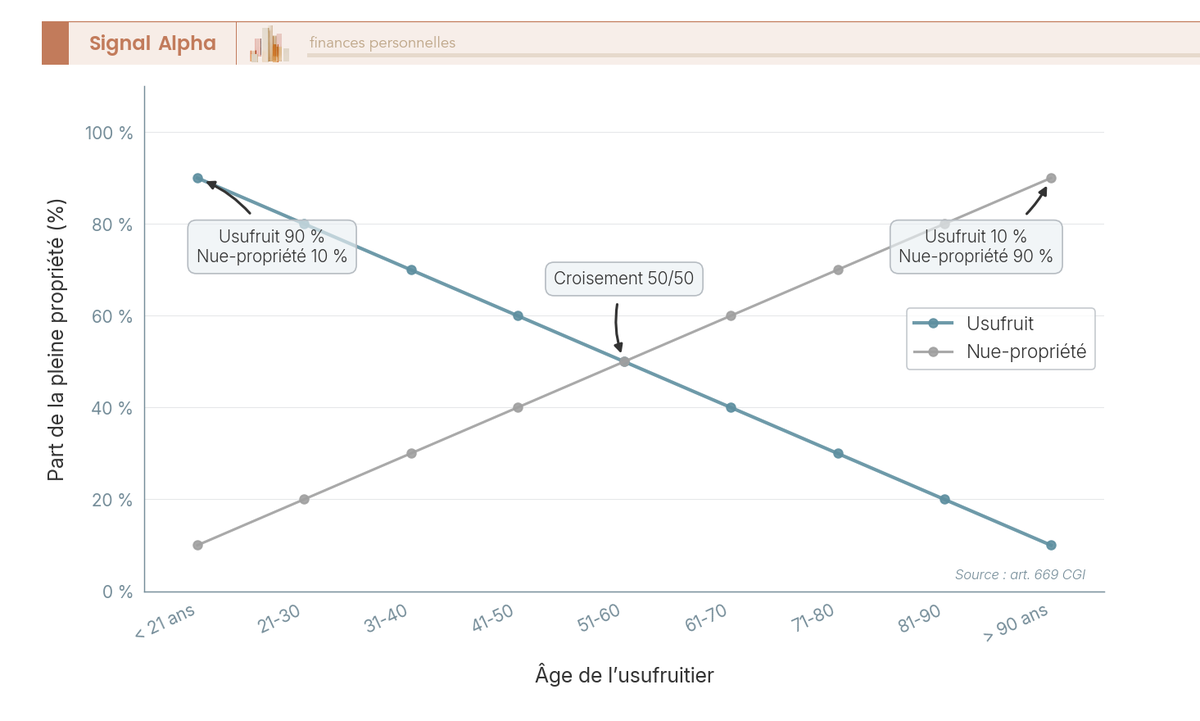Select the Nue-propriété point at 41-50
This screenshot has width=1200, height=721.
coord(518,407)
